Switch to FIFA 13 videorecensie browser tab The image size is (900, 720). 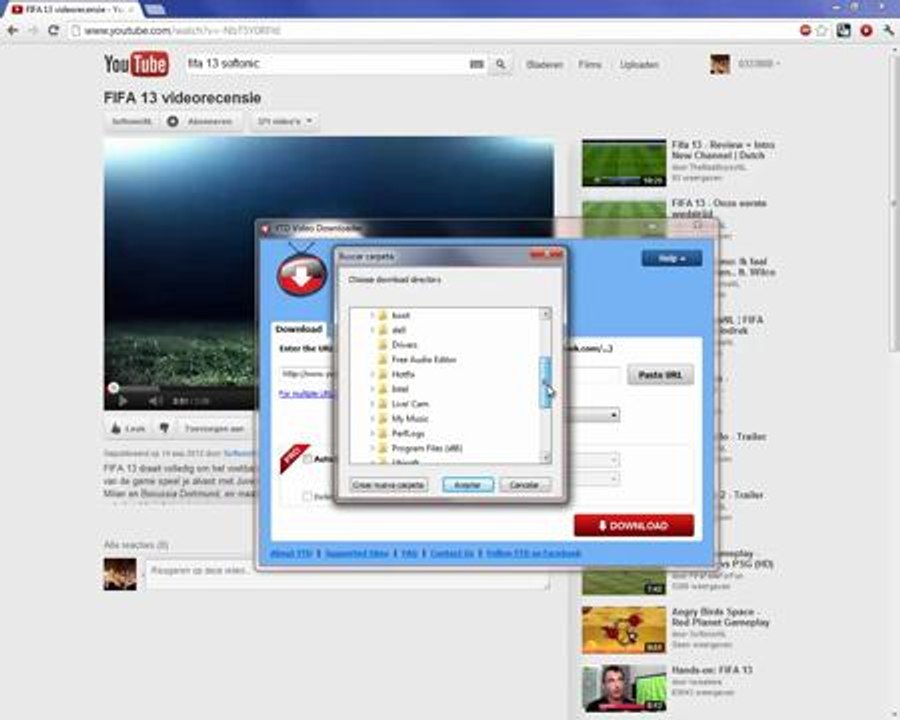72,9
